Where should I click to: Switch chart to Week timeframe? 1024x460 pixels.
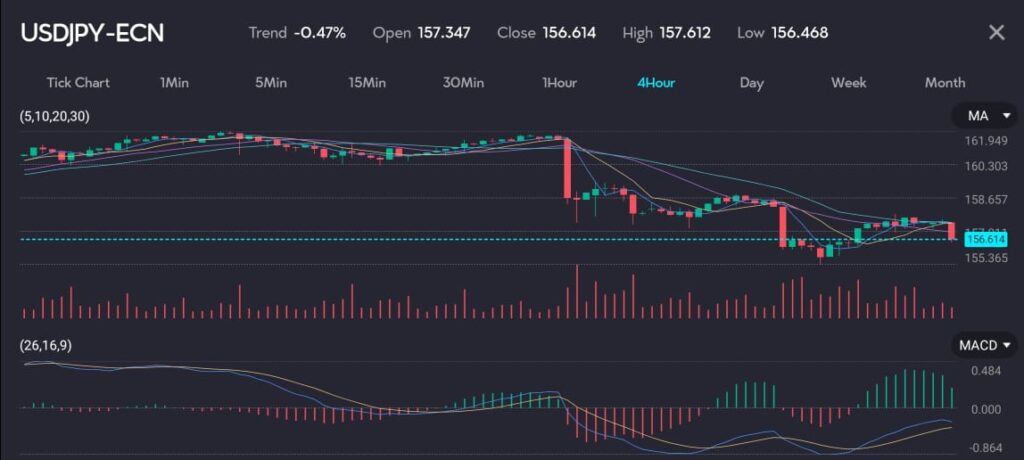click(x=848, y=82)
